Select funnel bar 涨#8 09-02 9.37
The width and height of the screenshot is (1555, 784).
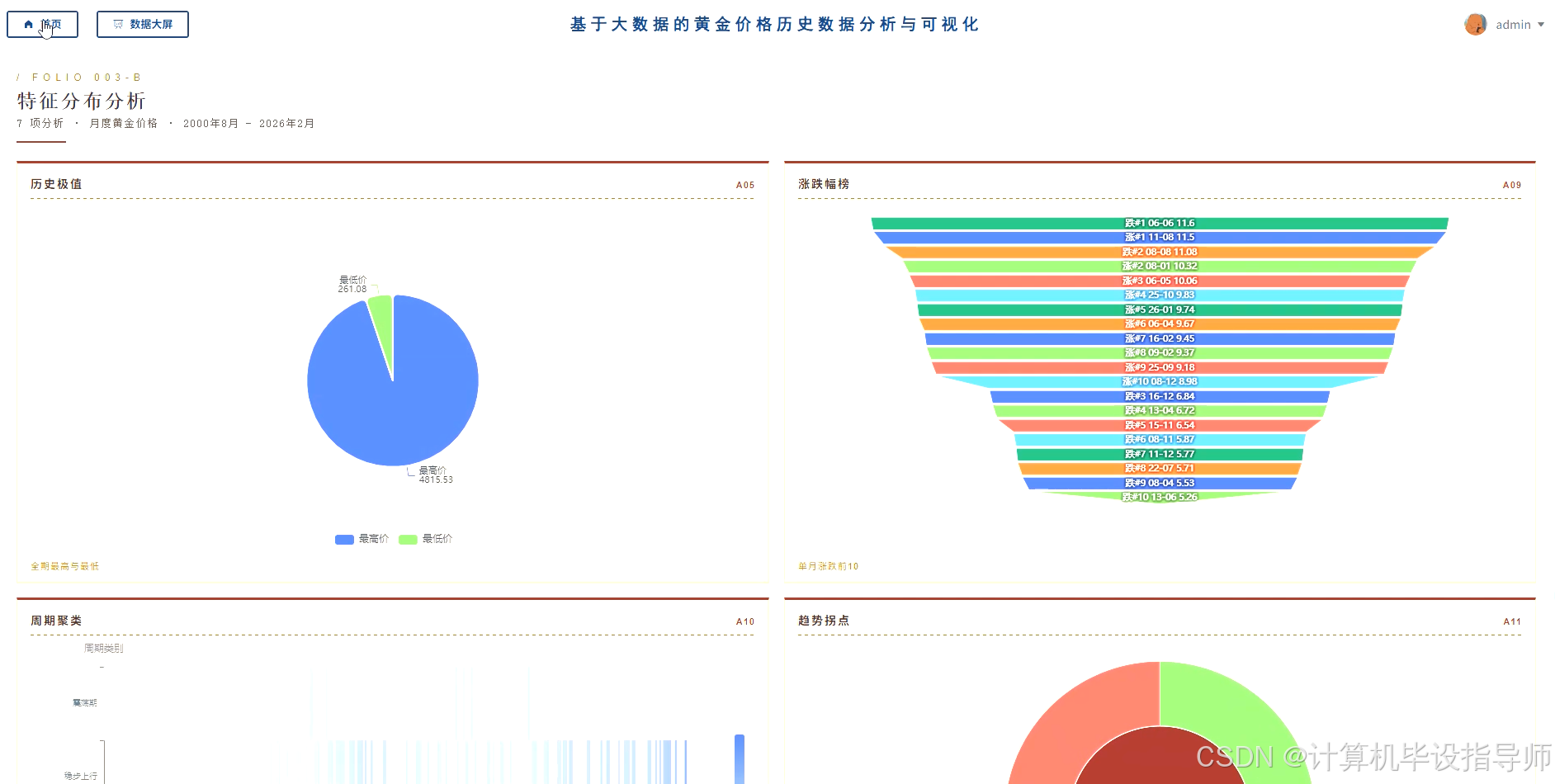[1160, 353]
